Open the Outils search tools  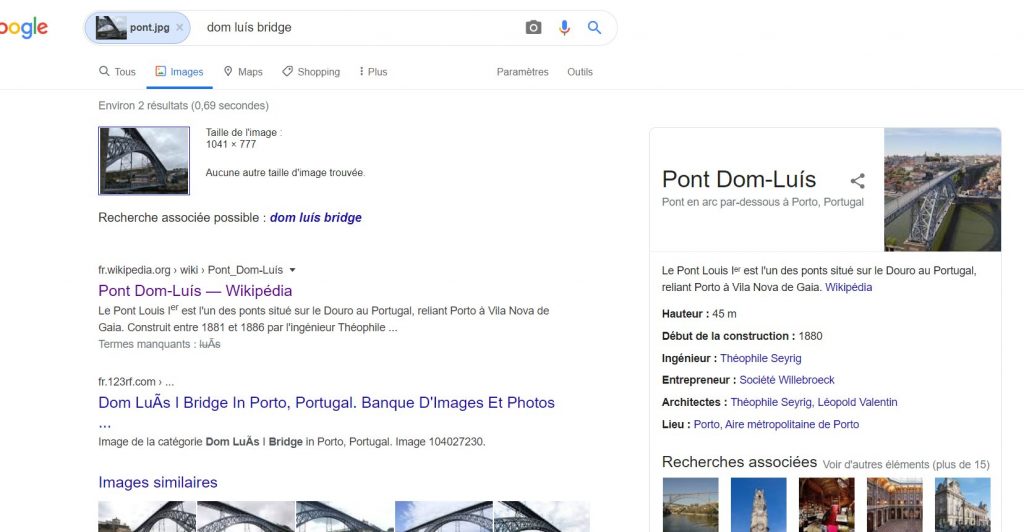pos(579,72)
